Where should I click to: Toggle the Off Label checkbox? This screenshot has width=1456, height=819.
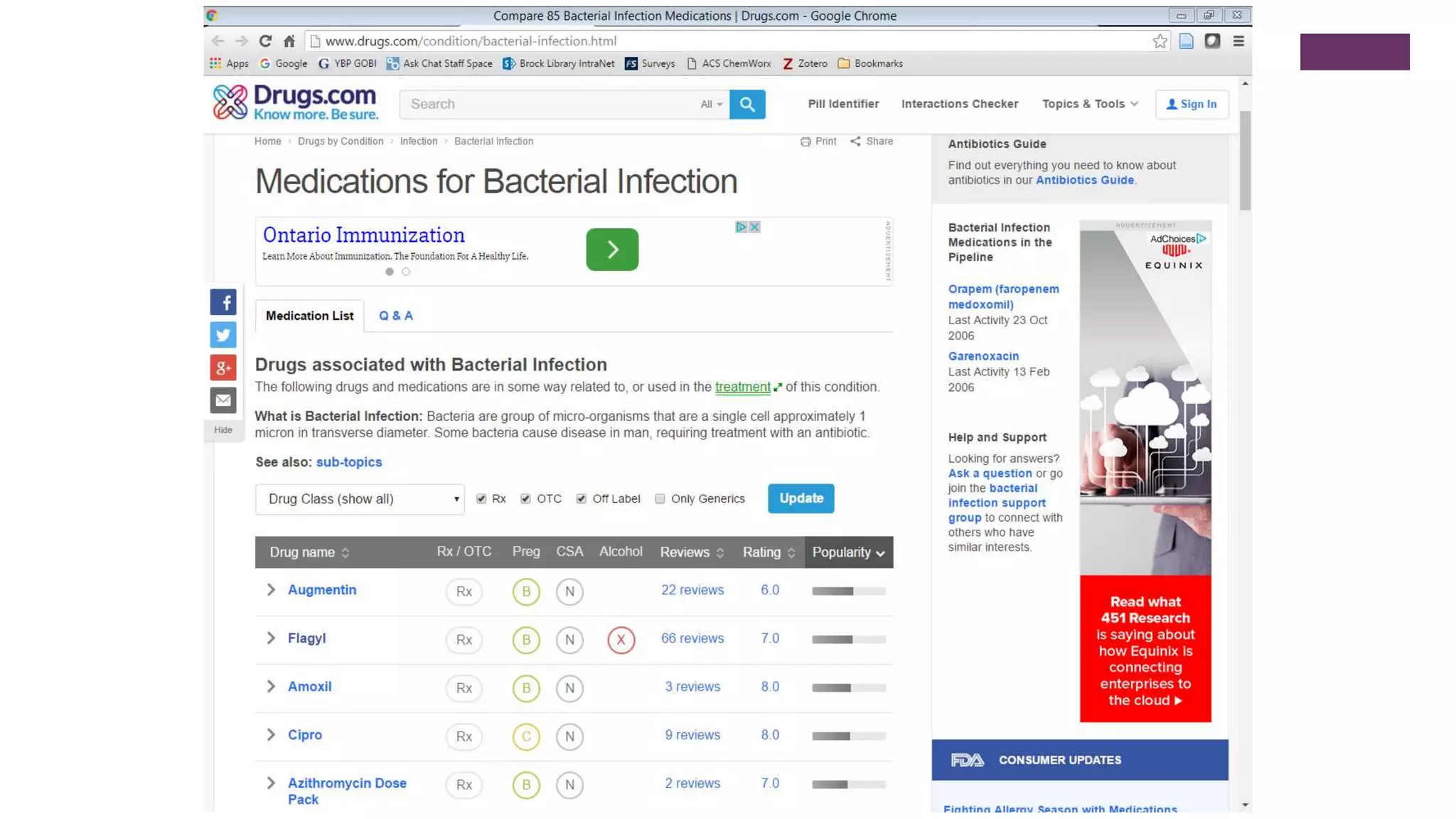point(582,499)
